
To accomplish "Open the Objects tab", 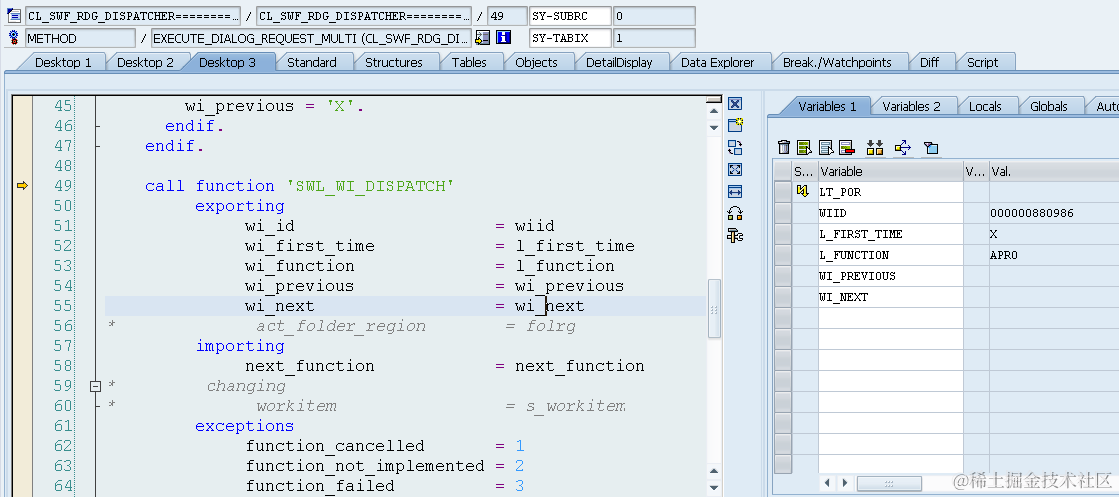I will point(536,62).
